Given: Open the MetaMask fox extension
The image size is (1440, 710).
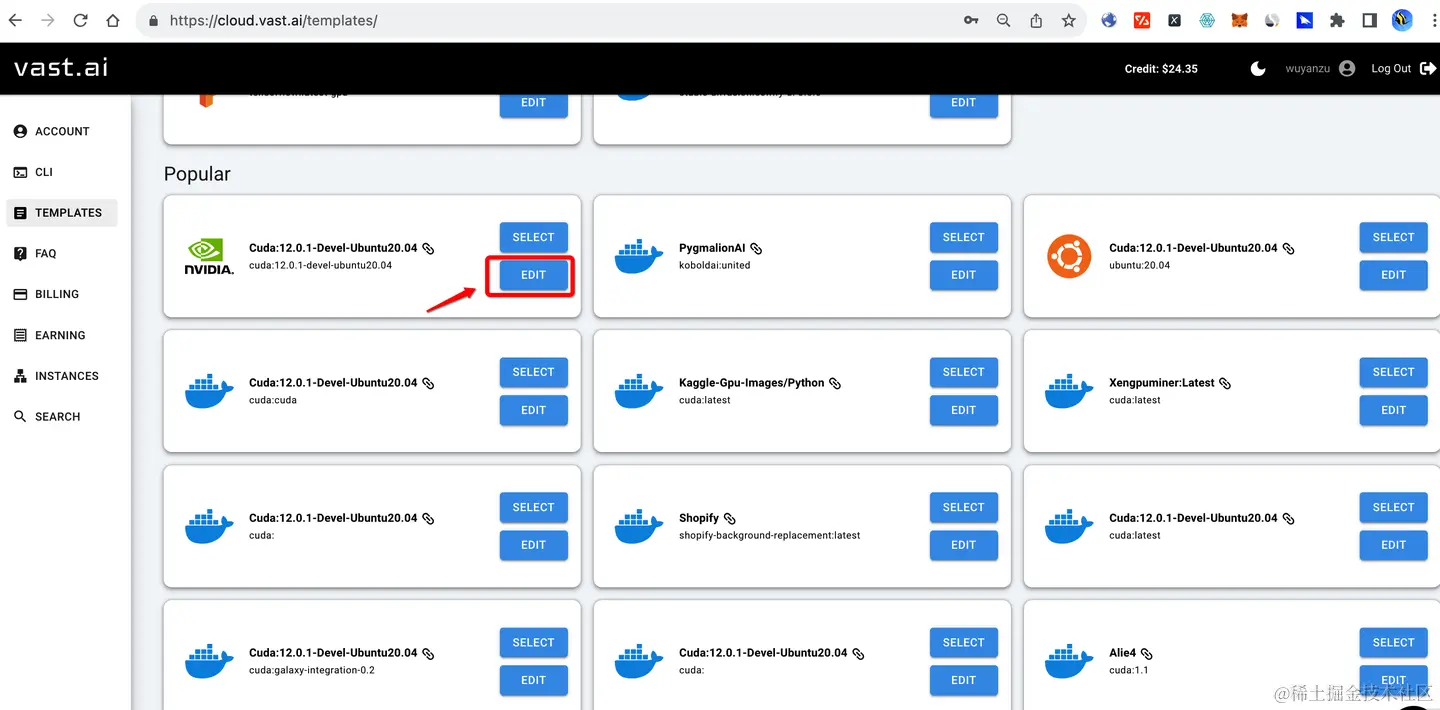Looking at the screenshot, I should pyautogui.click(x=1239, y=20).
